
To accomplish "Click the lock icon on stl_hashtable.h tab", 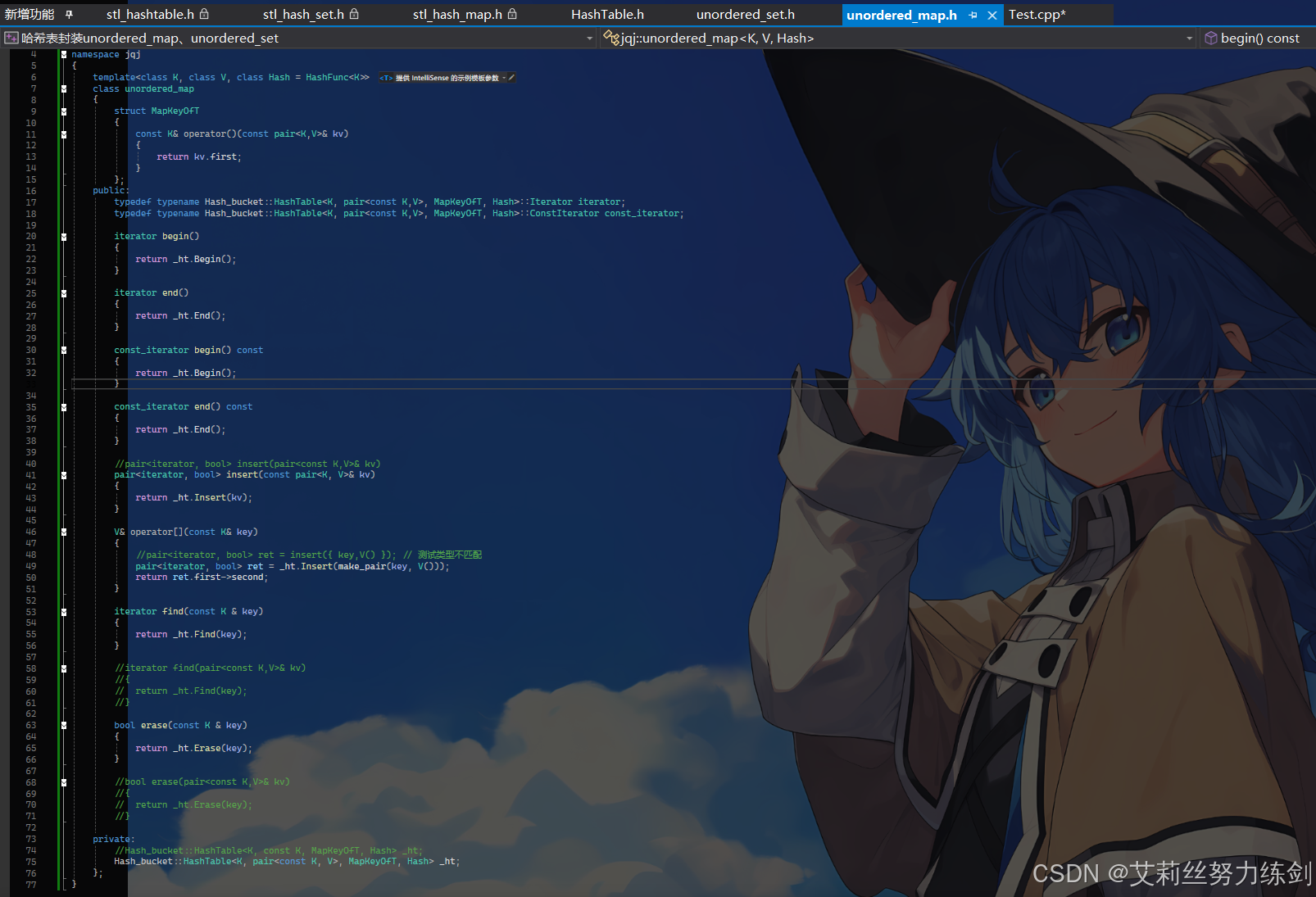I will (x=204, y=14).
